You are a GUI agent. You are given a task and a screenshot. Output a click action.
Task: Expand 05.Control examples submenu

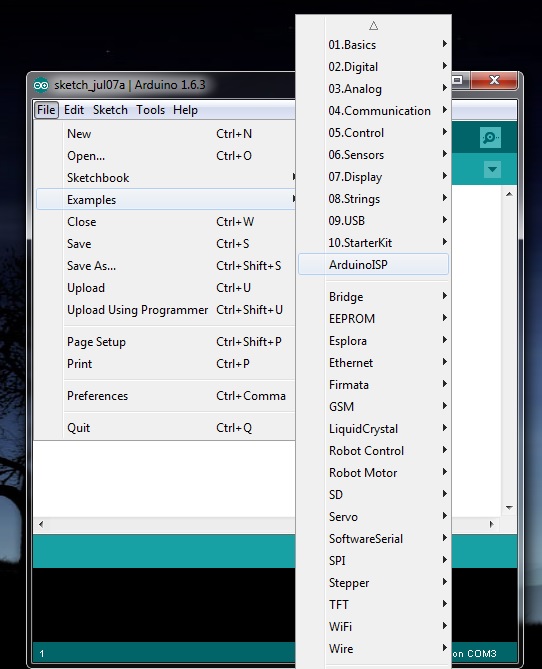tap(373, 133)
